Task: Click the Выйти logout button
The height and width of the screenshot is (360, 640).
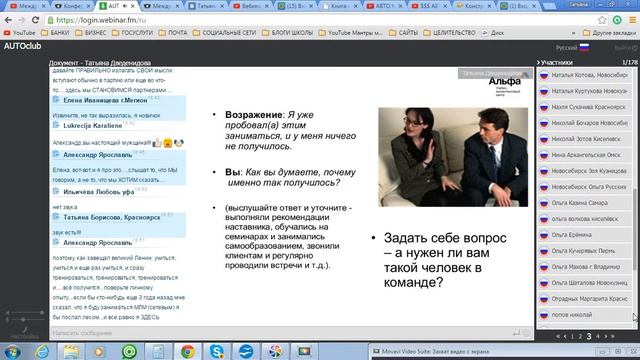Action: [x=626, y=48]
